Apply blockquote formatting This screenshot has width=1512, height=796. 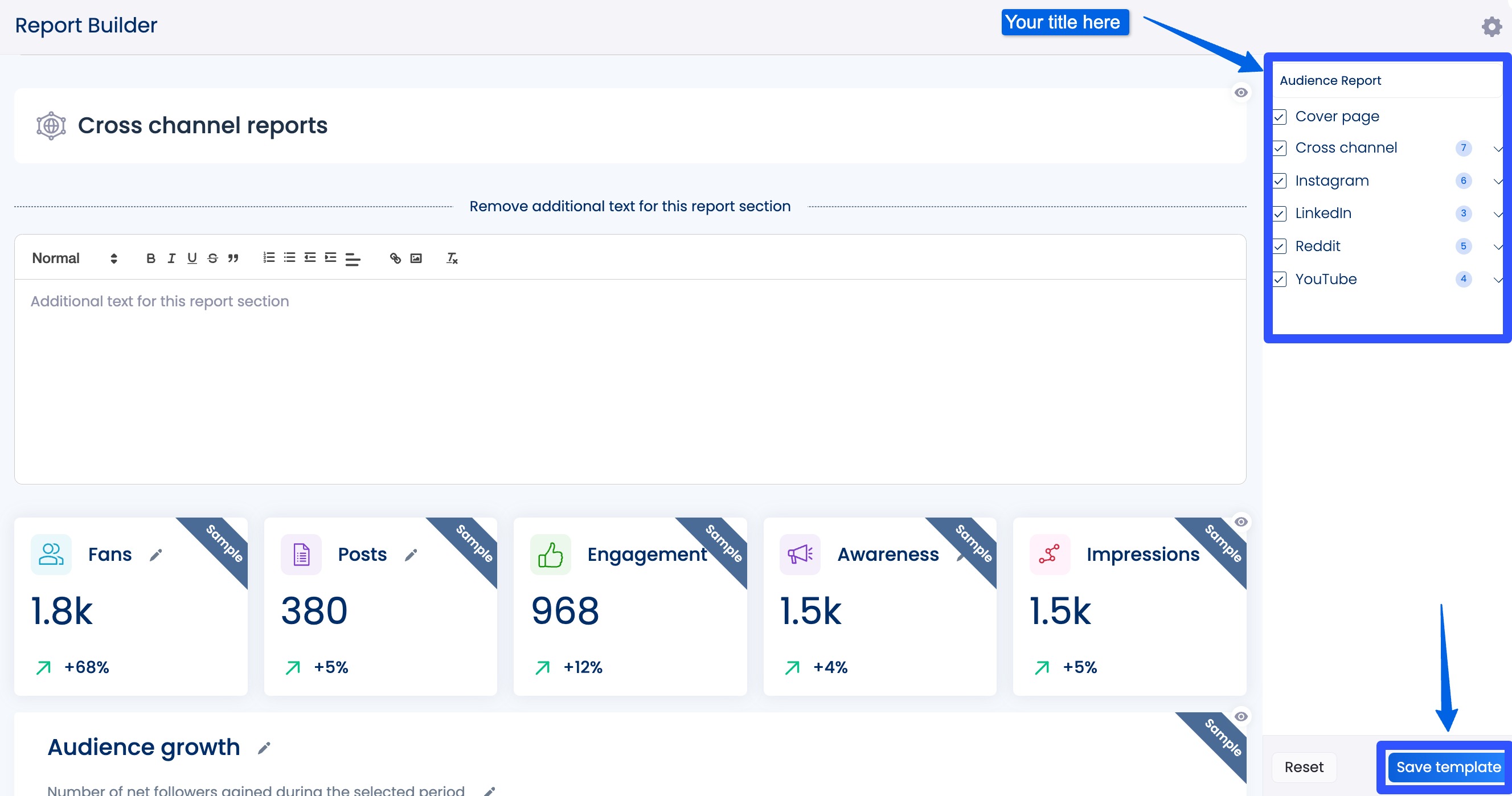click(233, 259)
